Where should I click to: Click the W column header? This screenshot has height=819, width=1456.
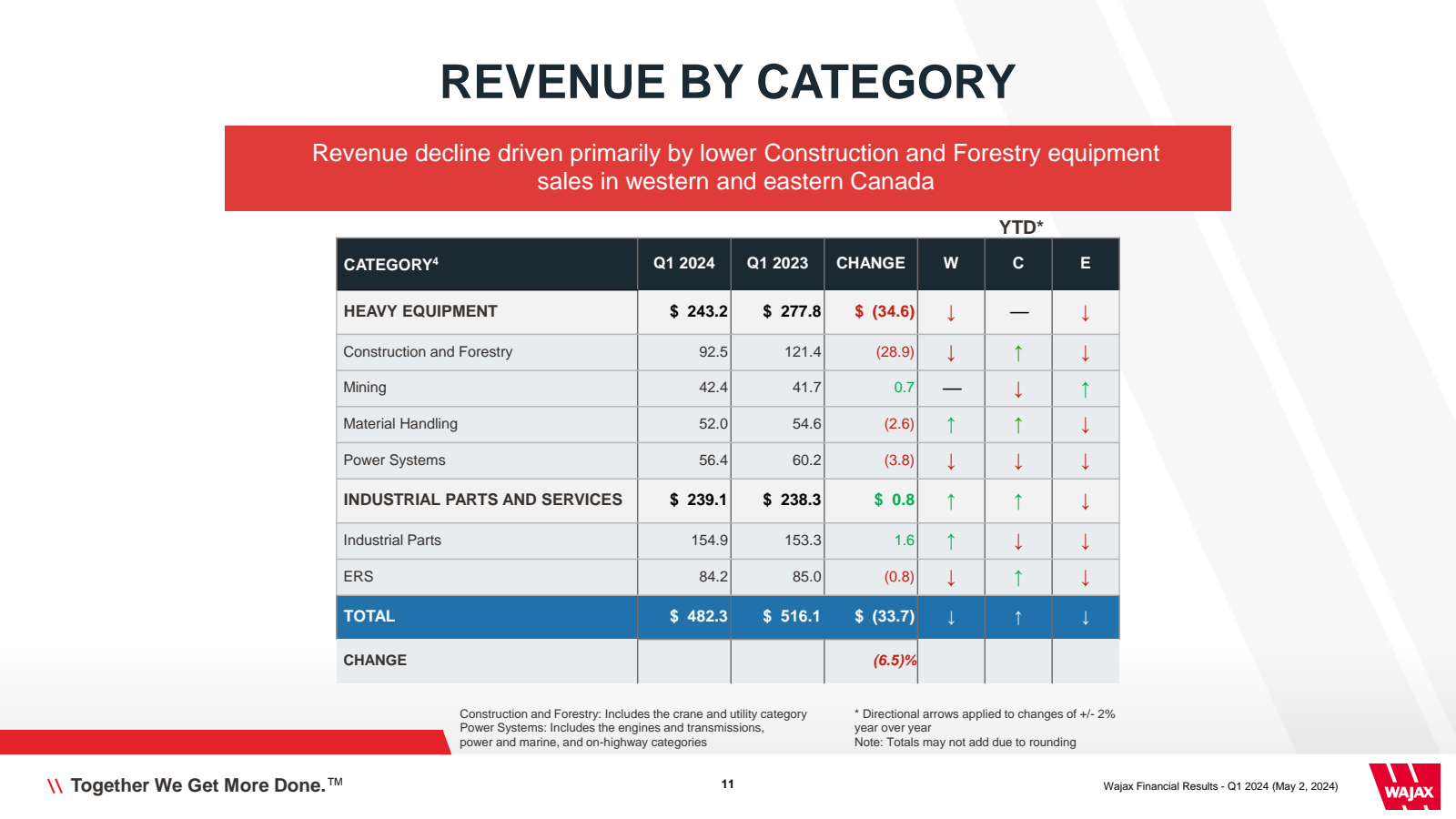[x=951, y=263]
